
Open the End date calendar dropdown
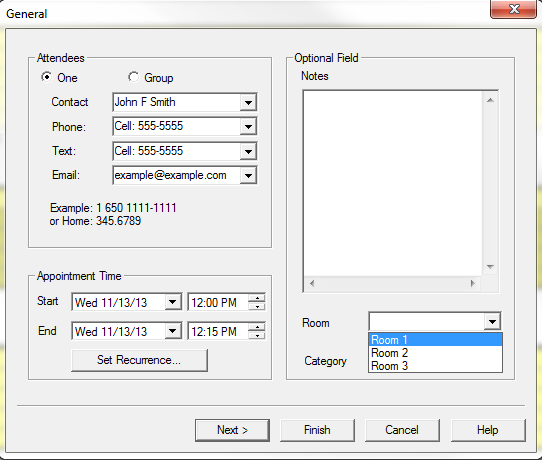click(x=172, y=331)
